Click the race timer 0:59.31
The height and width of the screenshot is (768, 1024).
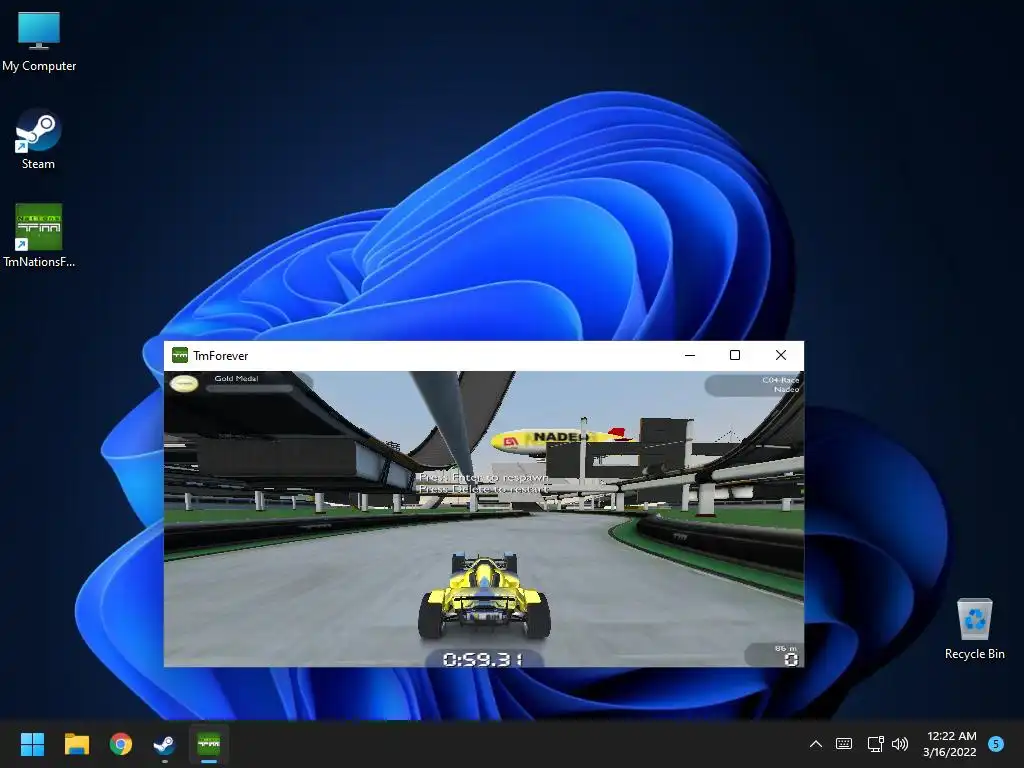click(x=483, y=659)
